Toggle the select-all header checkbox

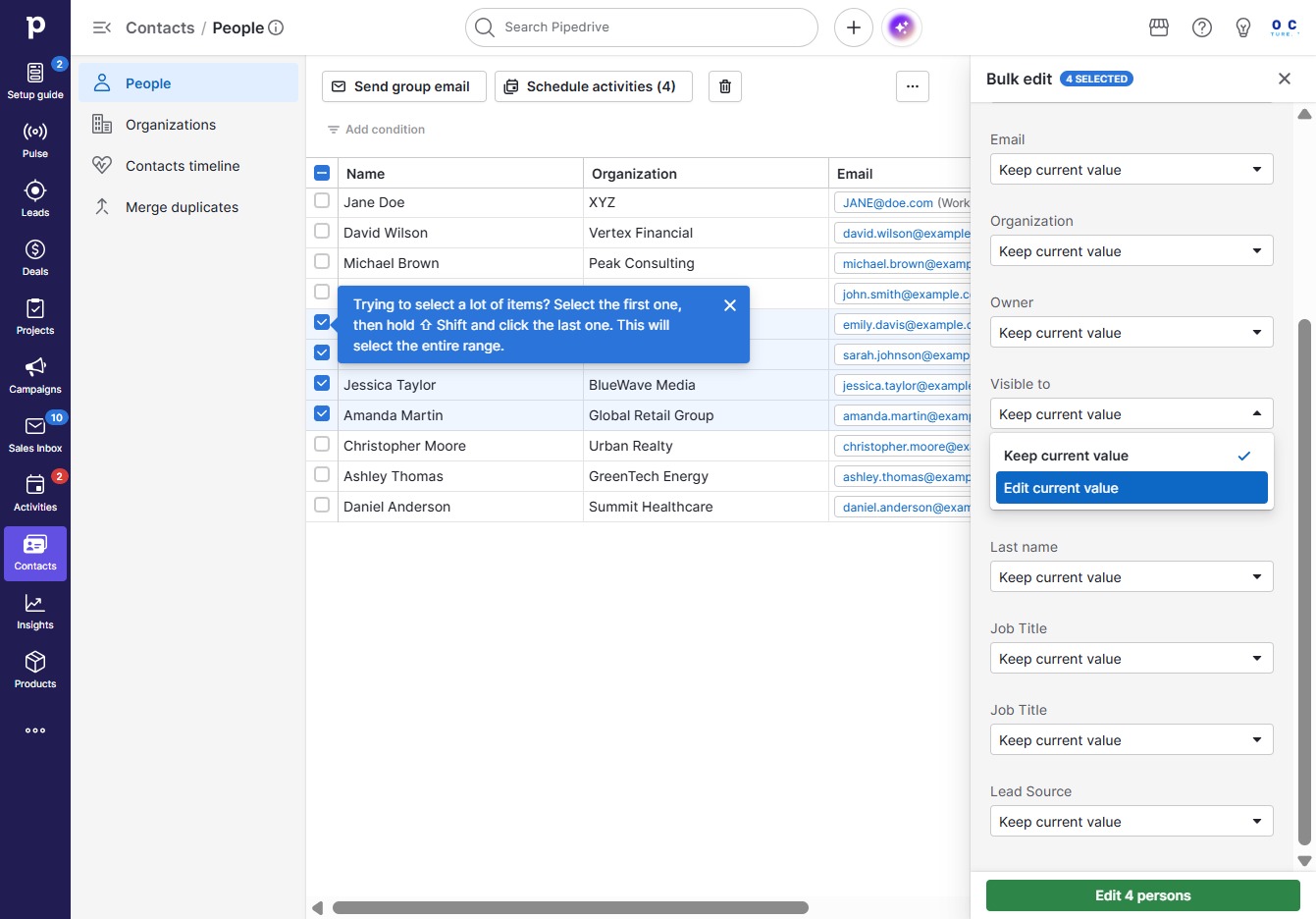click(322, 174)
